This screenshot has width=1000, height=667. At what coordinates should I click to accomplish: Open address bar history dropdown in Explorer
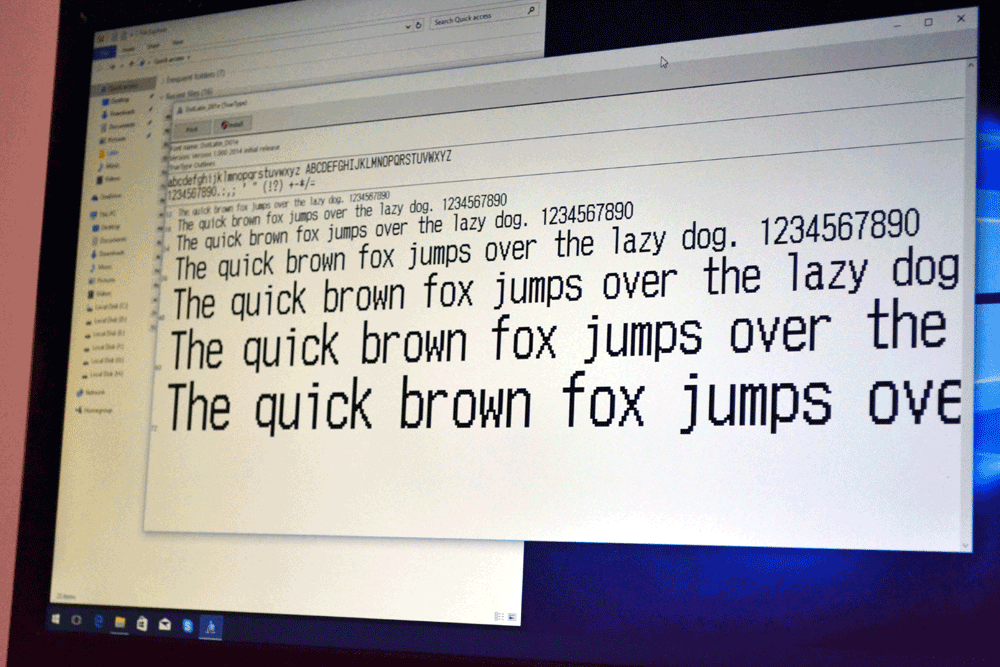[x=408, y=27]
